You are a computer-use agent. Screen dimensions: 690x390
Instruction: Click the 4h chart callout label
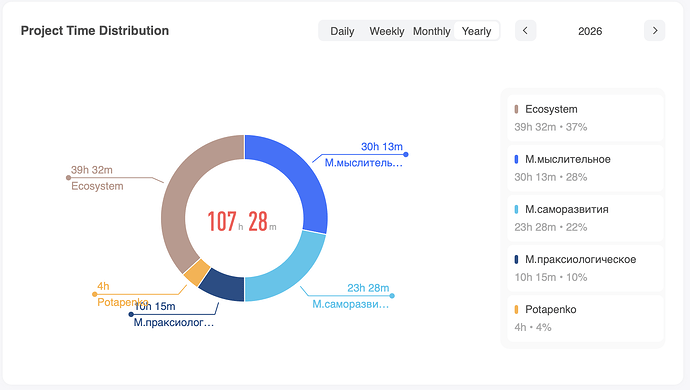tap(103, 286)
